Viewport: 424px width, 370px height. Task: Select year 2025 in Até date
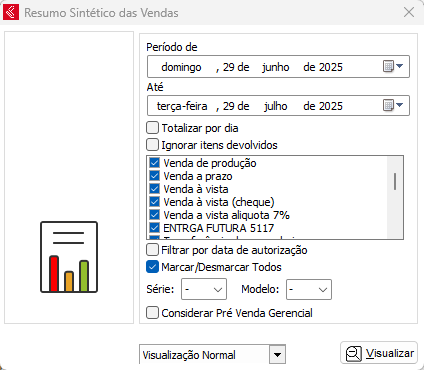point(330,106)
